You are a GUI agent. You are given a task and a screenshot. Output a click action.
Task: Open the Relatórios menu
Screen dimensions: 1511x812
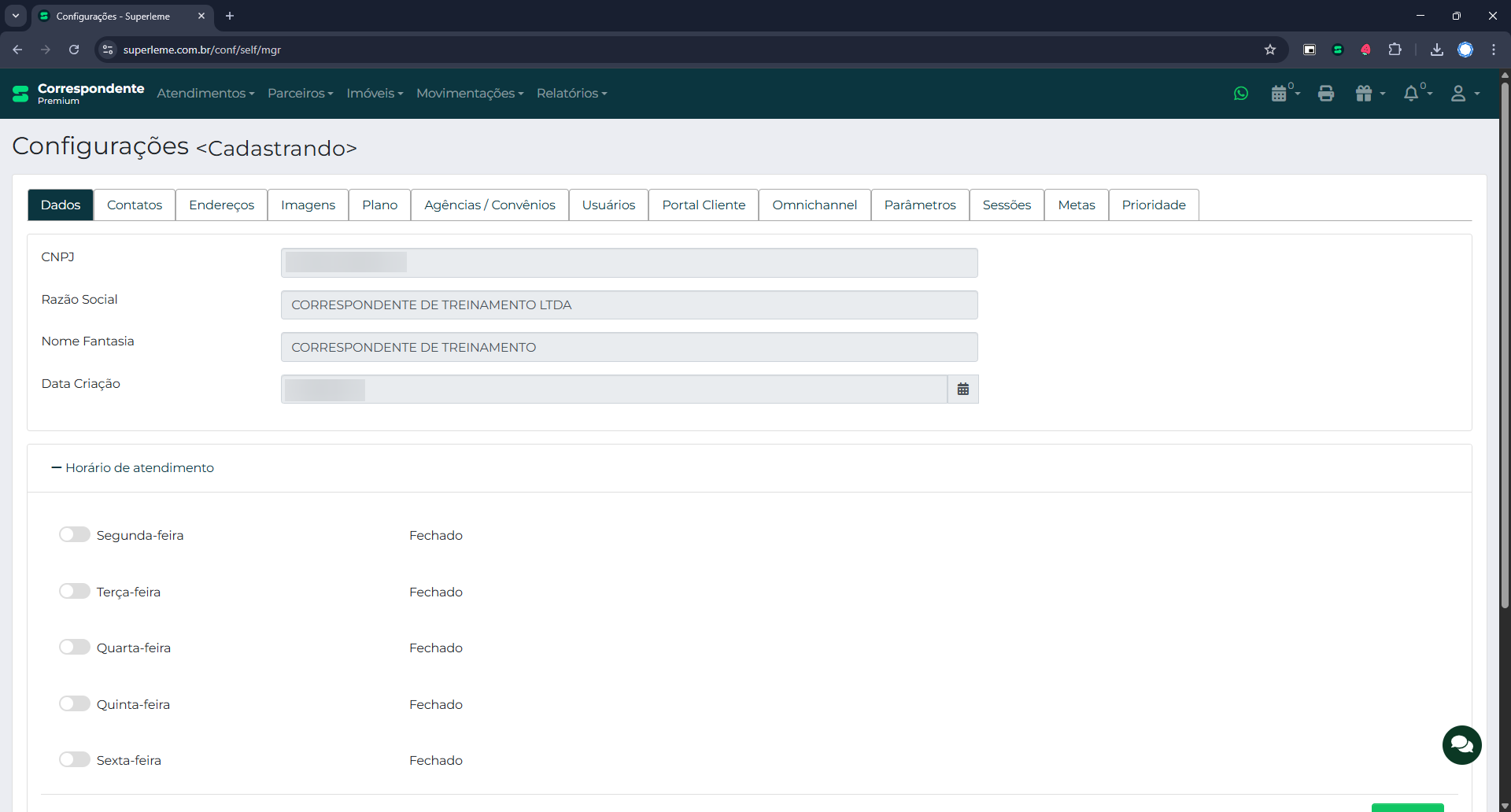click(x=571, y=94)
